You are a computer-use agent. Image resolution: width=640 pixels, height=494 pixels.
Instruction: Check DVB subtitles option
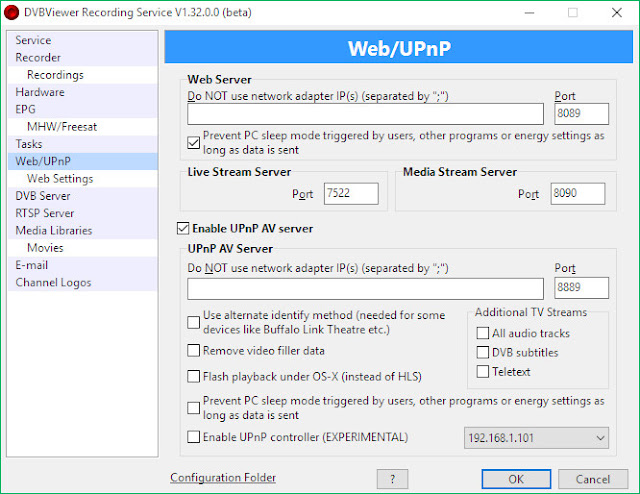click(x=482, y=352)
